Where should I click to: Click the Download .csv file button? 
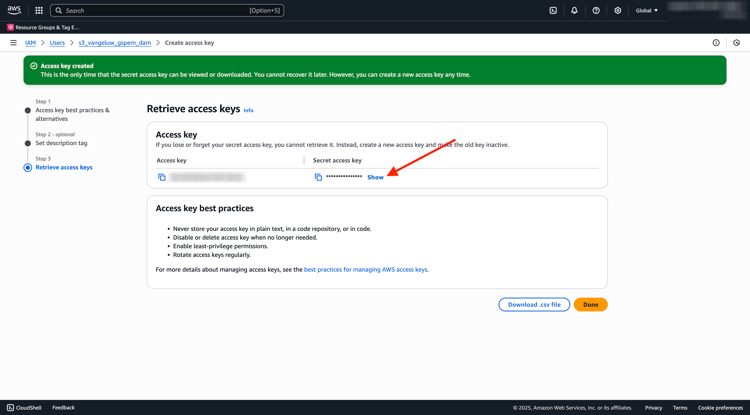pos(534,305)
